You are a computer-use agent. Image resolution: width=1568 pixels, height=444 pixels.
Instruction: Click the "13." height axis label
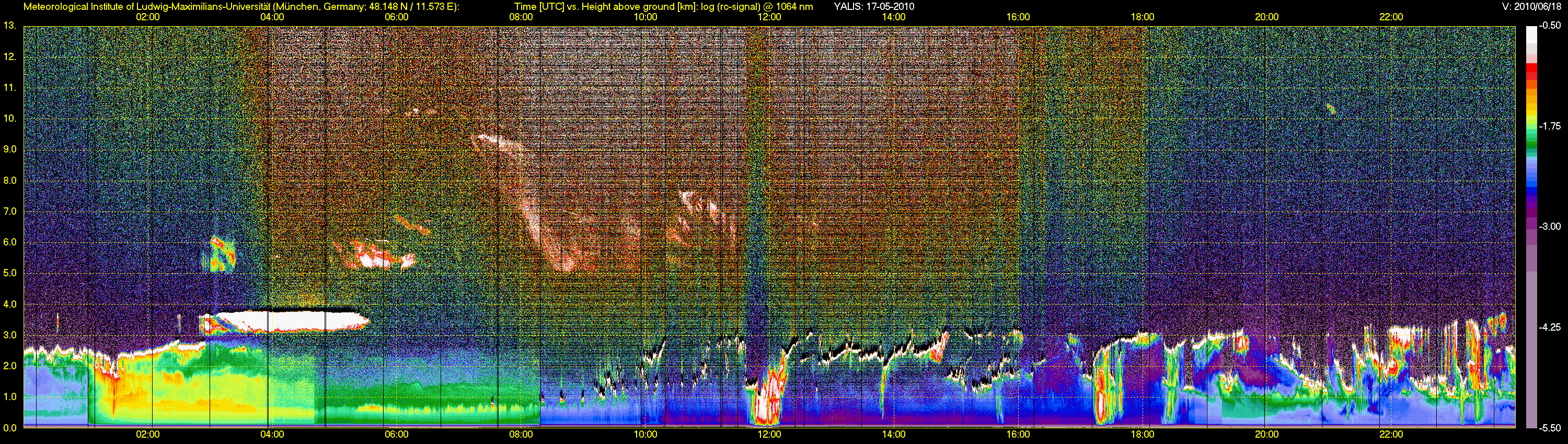pyautogui.click(x=10, y=26)
